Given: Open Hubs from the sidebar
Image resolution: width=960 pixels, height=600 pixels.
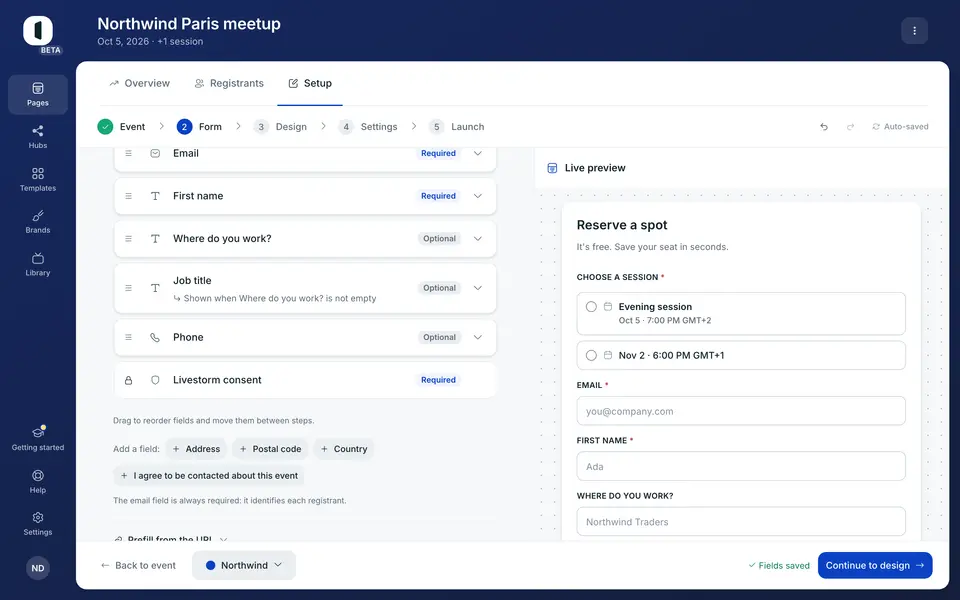Looking at the screenshot, I should tap(38, 137).
